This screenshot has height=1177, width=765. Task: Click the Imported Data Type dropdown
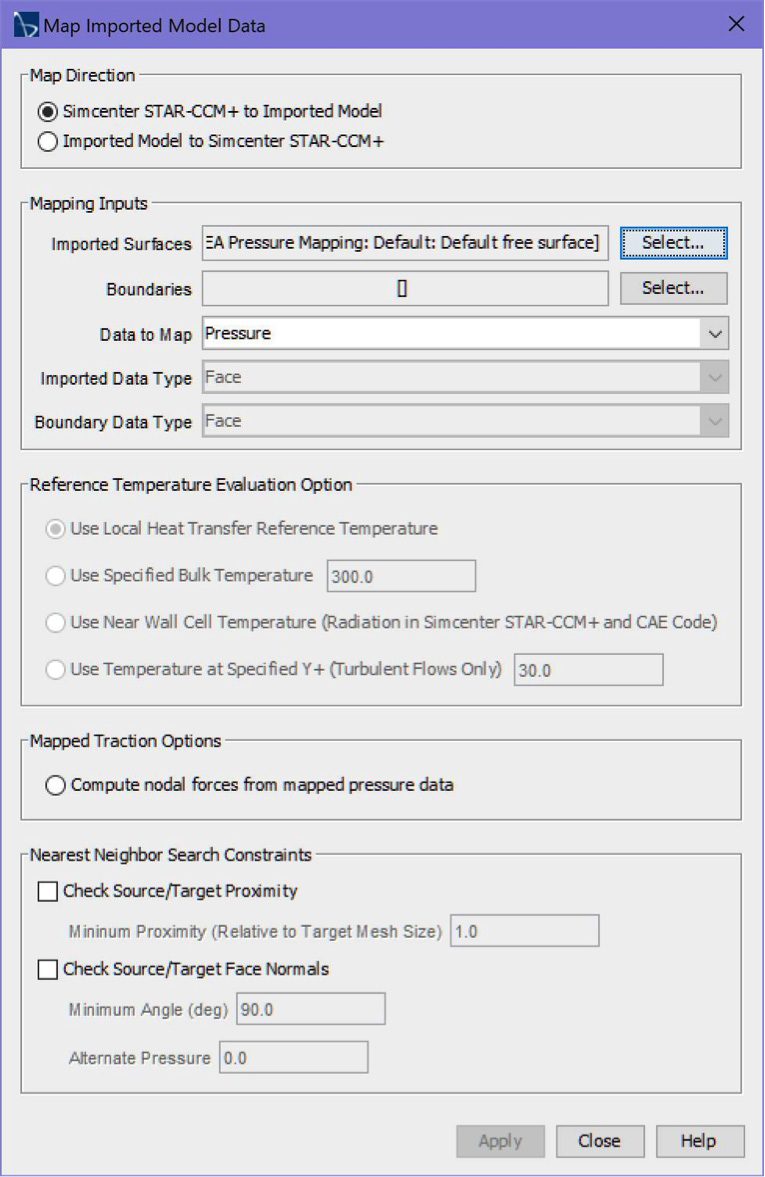pos(465,378)
